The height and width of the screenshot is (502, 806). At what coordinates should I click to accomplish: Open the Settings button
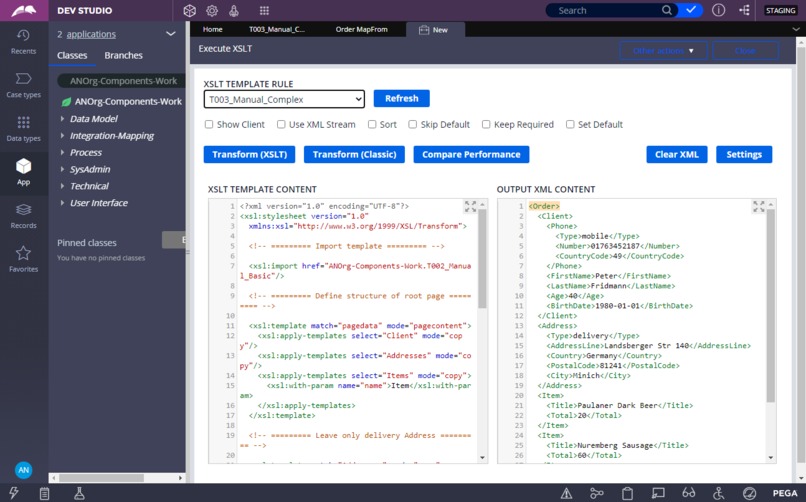744,154
